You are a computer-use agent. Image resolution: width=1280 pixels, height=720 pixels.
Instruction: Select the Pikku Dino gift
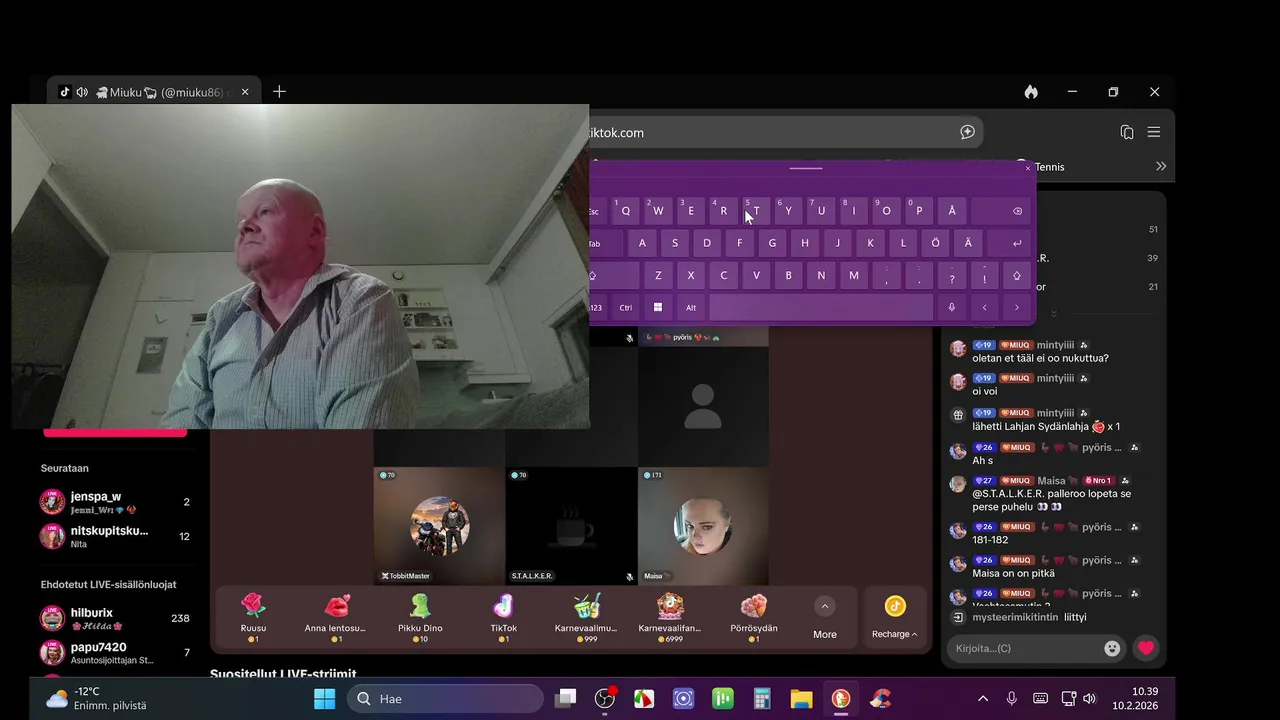pyautogui.click(x=419, y=617)
